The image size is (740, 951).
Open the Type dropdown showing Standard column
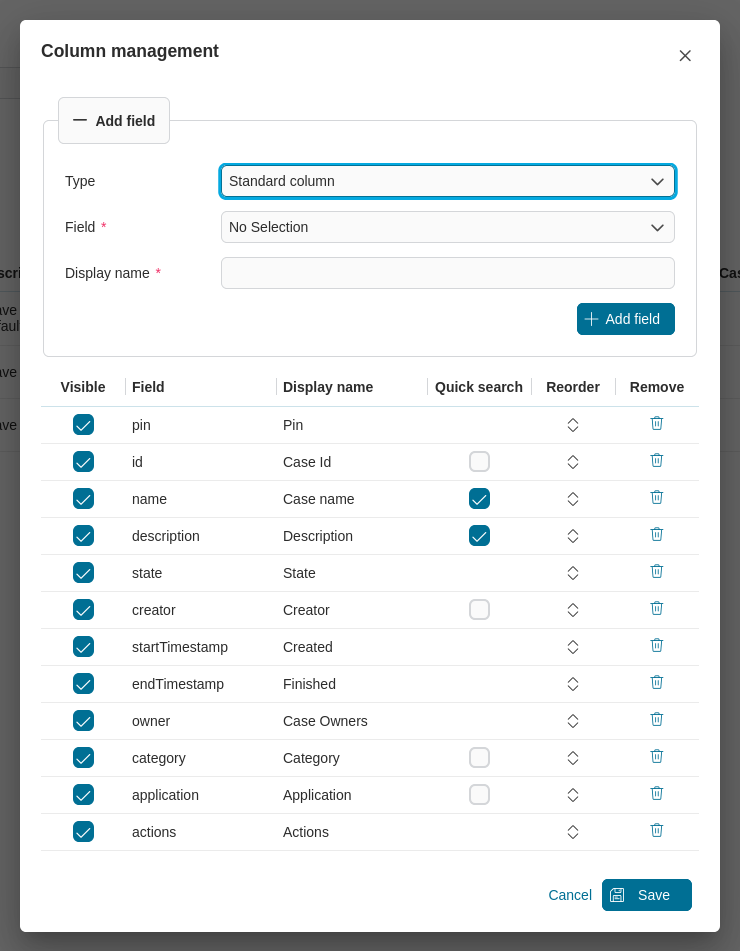[x=447, y=181]
